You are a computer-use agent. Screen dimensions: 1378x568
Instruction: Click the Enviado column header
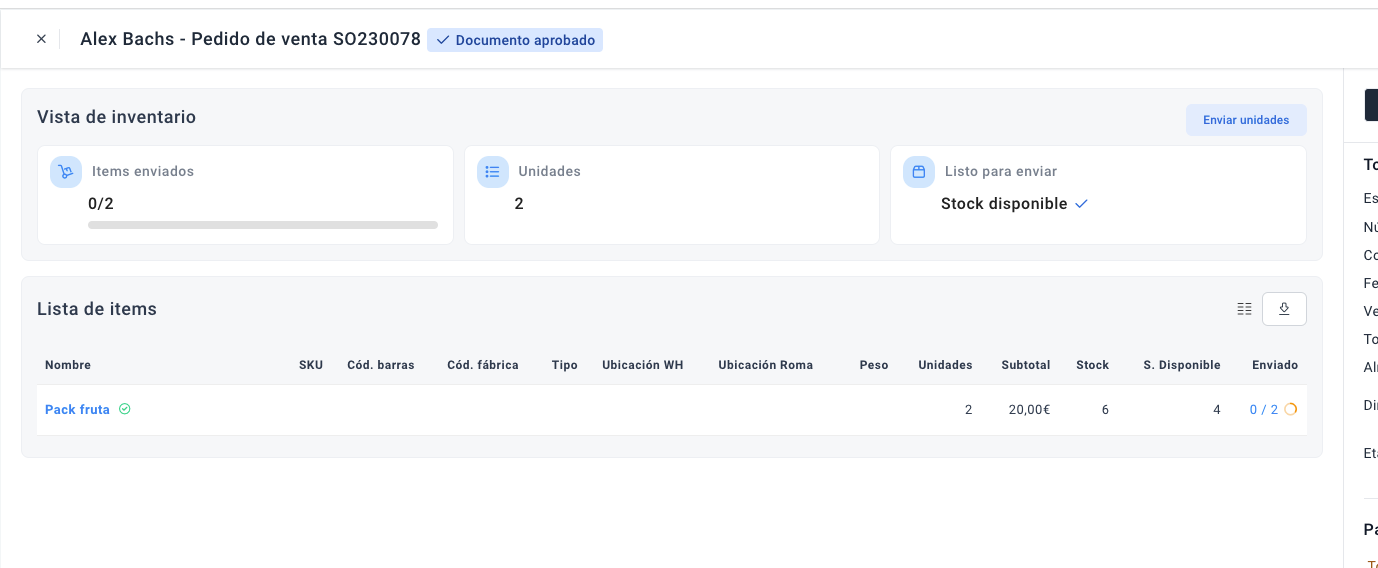(1274, 365)
